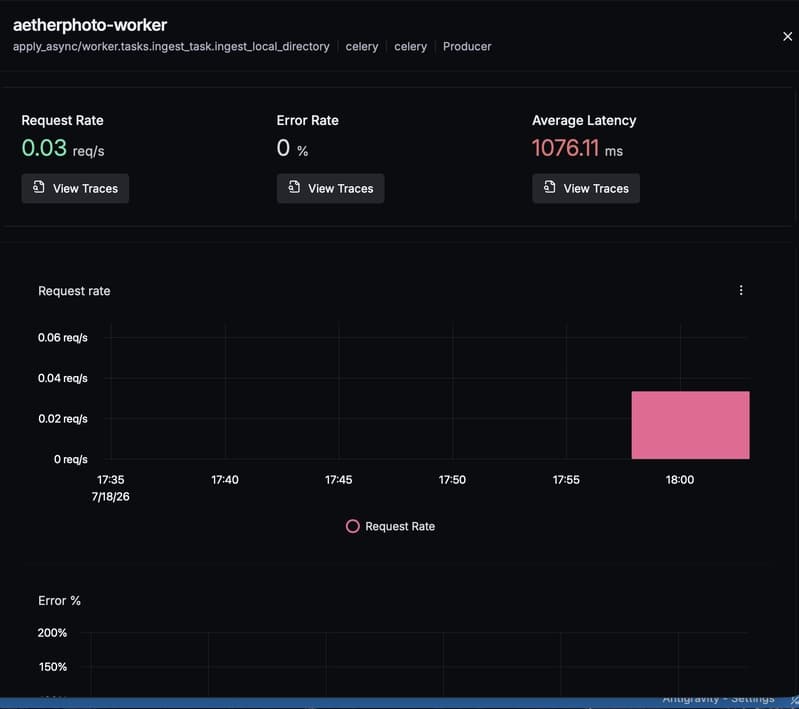Toggle the Request Rate legend series
Screen dimensions: 799x709
[x=390, y=526]
